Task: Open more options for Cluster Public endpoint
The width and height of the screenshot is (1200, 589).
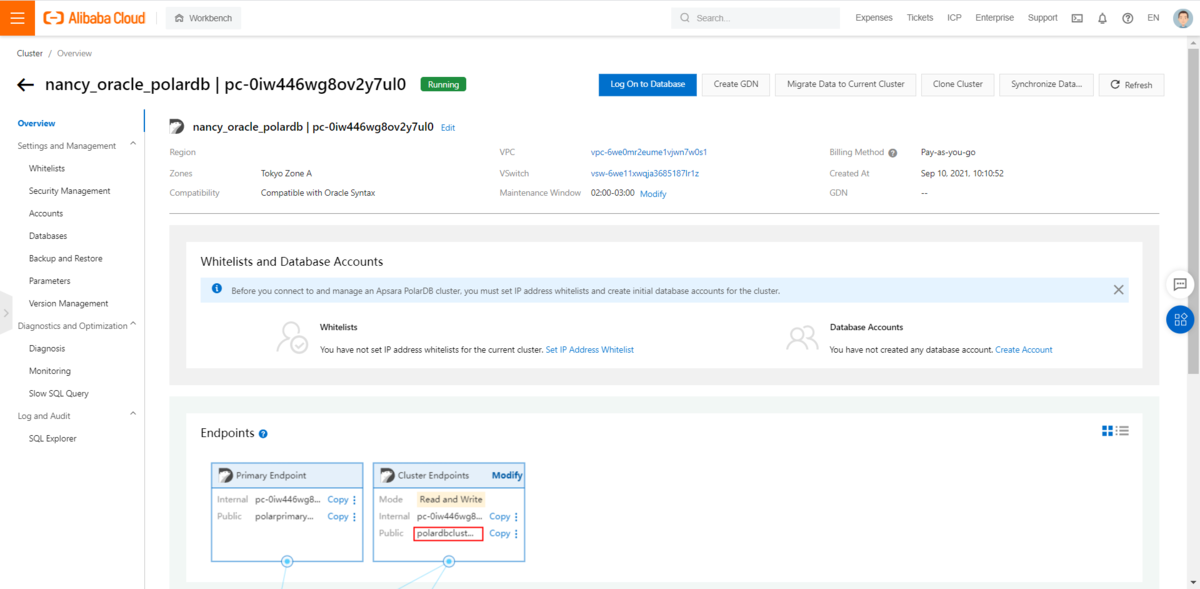Action: coord(516,534)
